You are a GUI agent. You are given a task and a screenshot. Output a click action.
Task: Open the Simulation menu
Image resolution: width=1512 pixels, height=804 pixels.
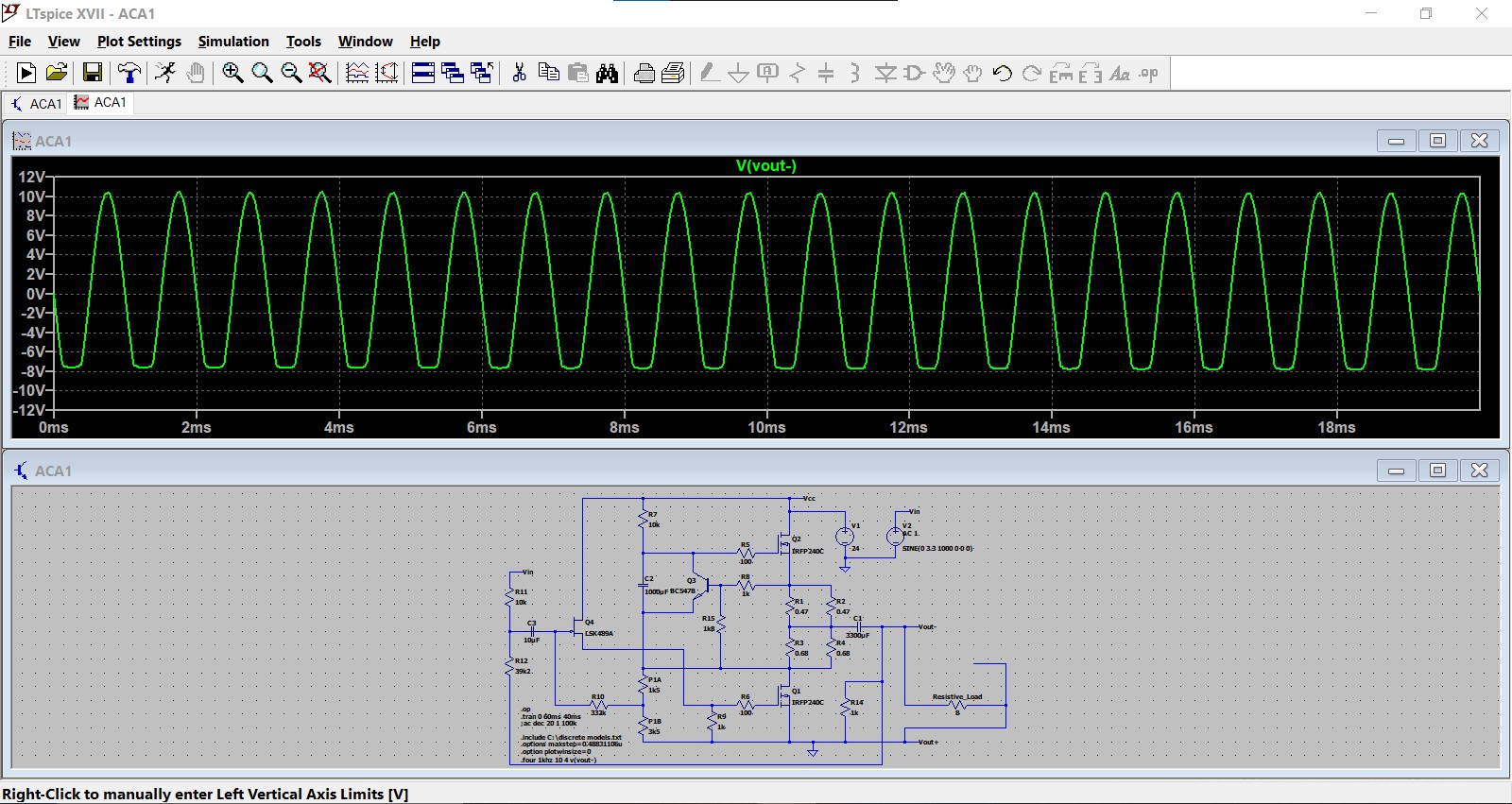click(x=233, y=42)
